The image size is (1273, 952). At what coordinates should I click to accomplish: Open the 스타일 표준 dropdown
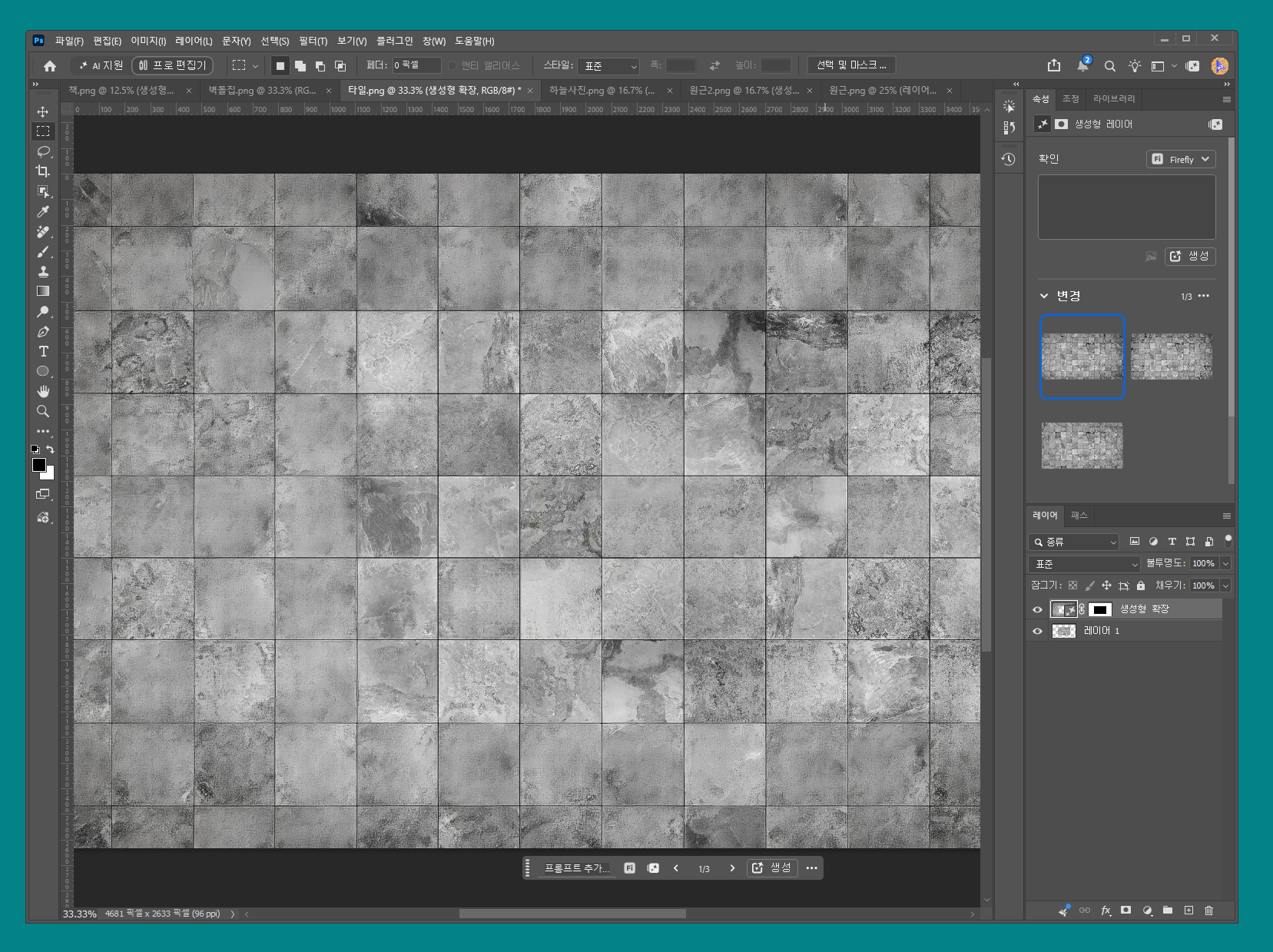608,66
